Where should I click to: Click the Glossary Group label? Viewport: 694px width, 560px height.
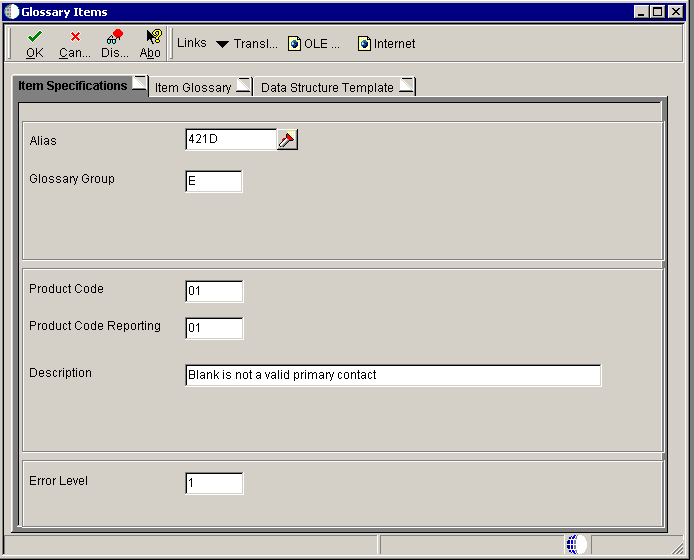click(x=72, y=179)
